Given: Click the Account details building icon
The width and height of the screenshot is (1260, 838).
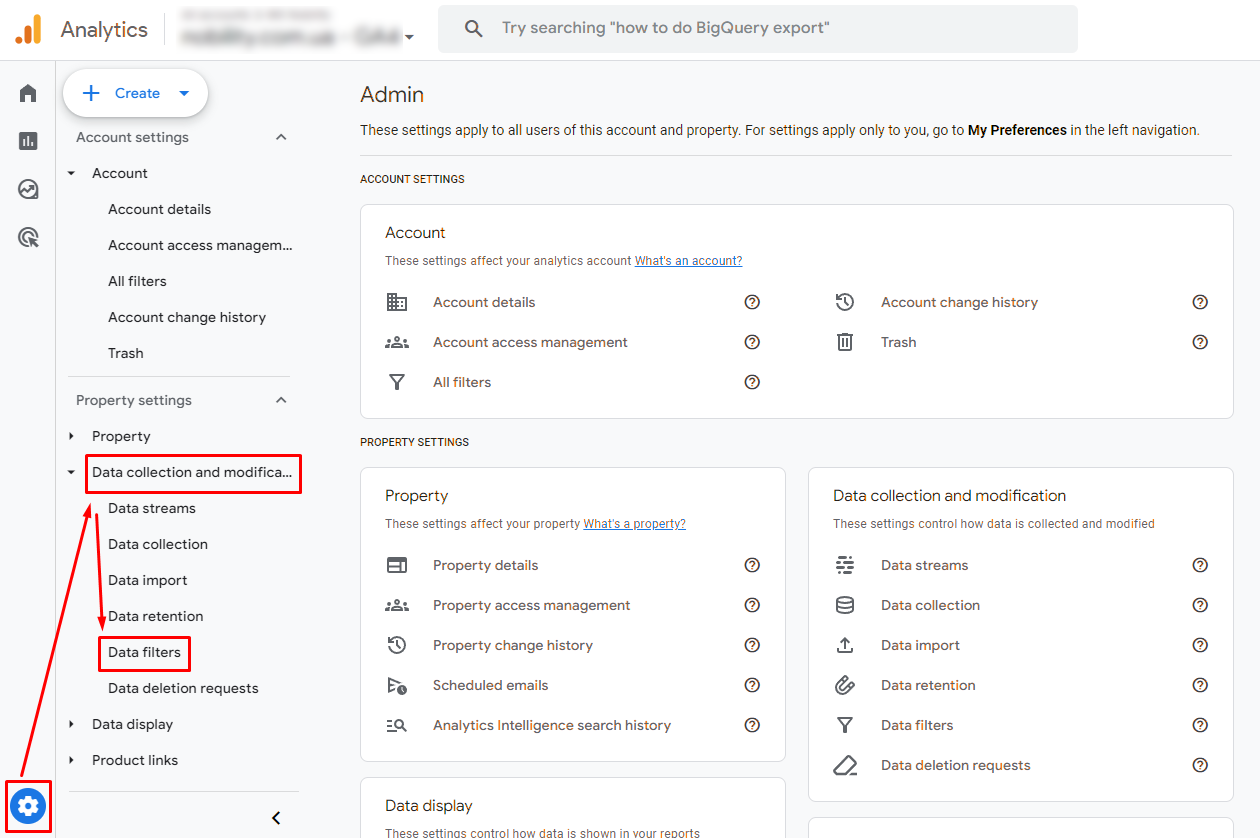Looking at the screenshot, I should coord(397,302).
